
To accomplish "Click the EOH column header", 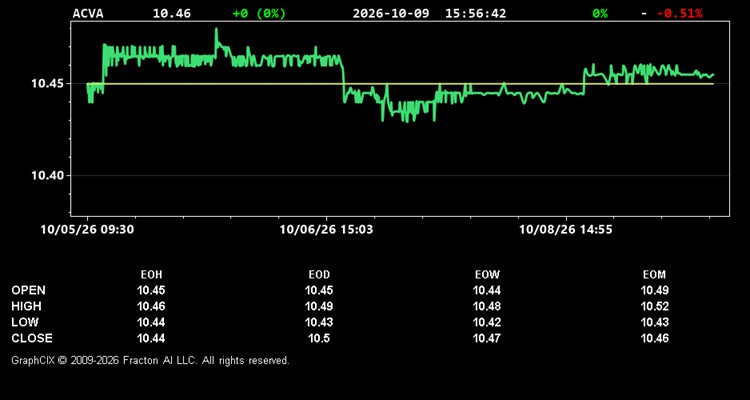I will [151, 275].
